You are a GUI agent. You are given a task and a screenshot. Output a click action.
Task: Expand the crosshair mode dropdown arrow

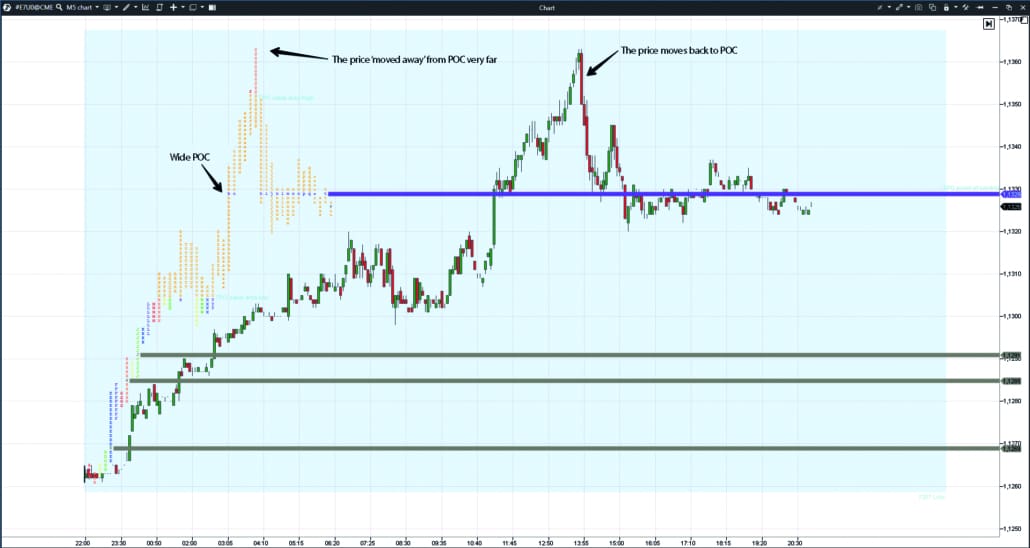pos(183,7)
